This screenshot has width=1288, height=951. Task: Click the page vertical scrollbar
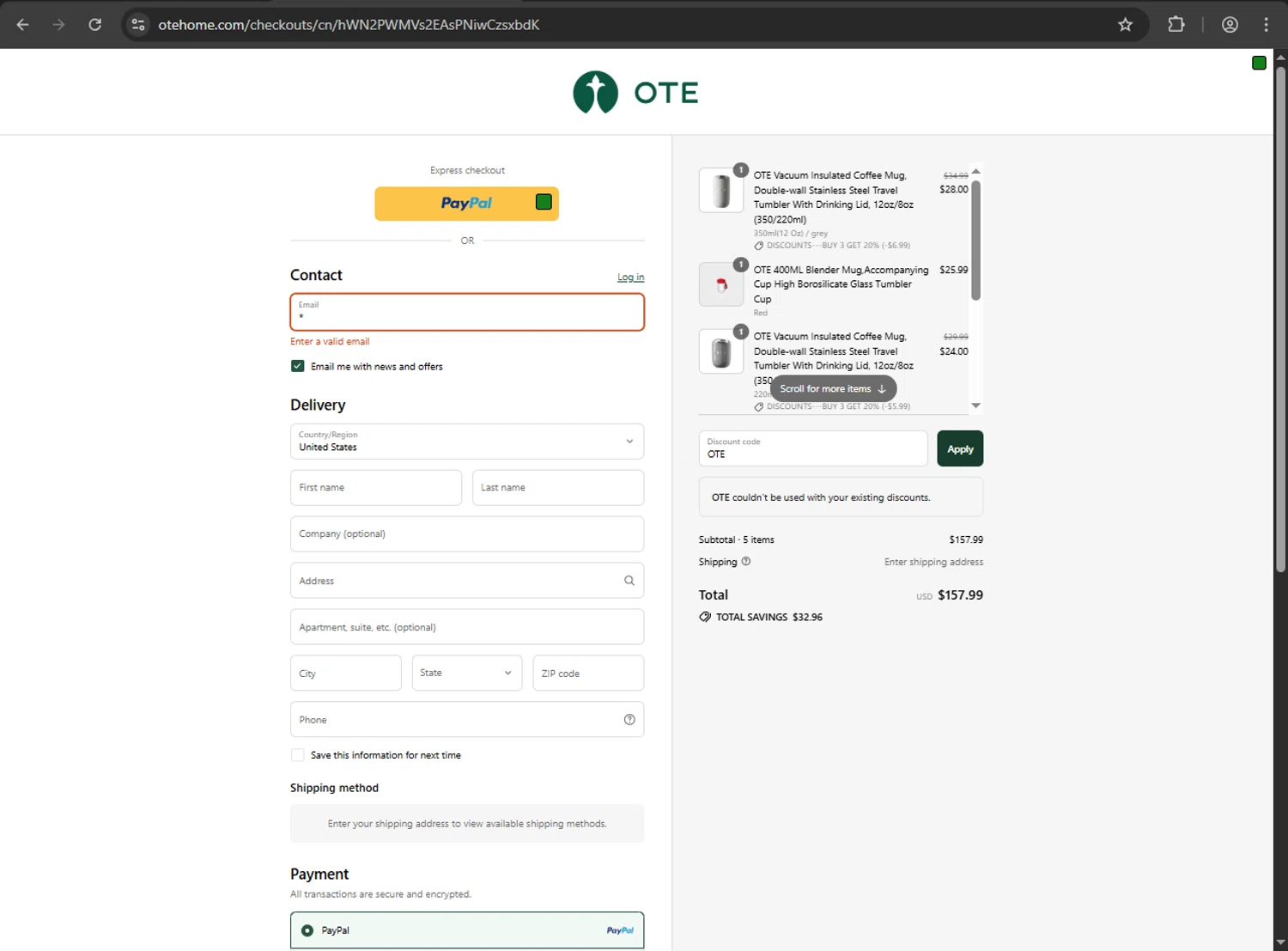1280,318
